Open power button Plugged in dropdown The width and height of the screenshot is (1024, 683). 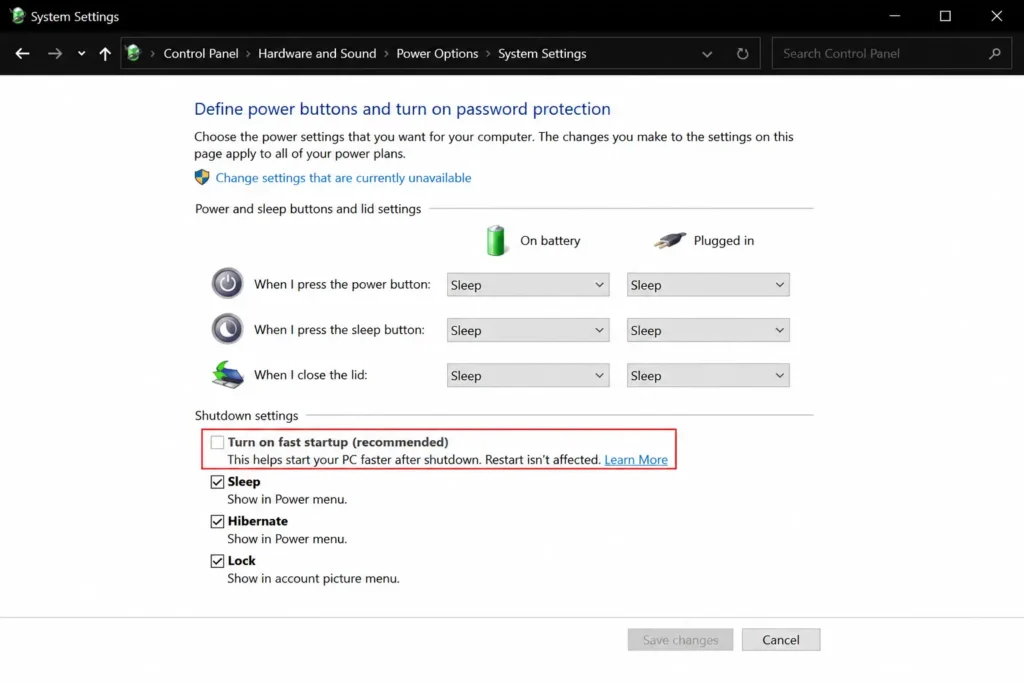[x=708, y=285]
